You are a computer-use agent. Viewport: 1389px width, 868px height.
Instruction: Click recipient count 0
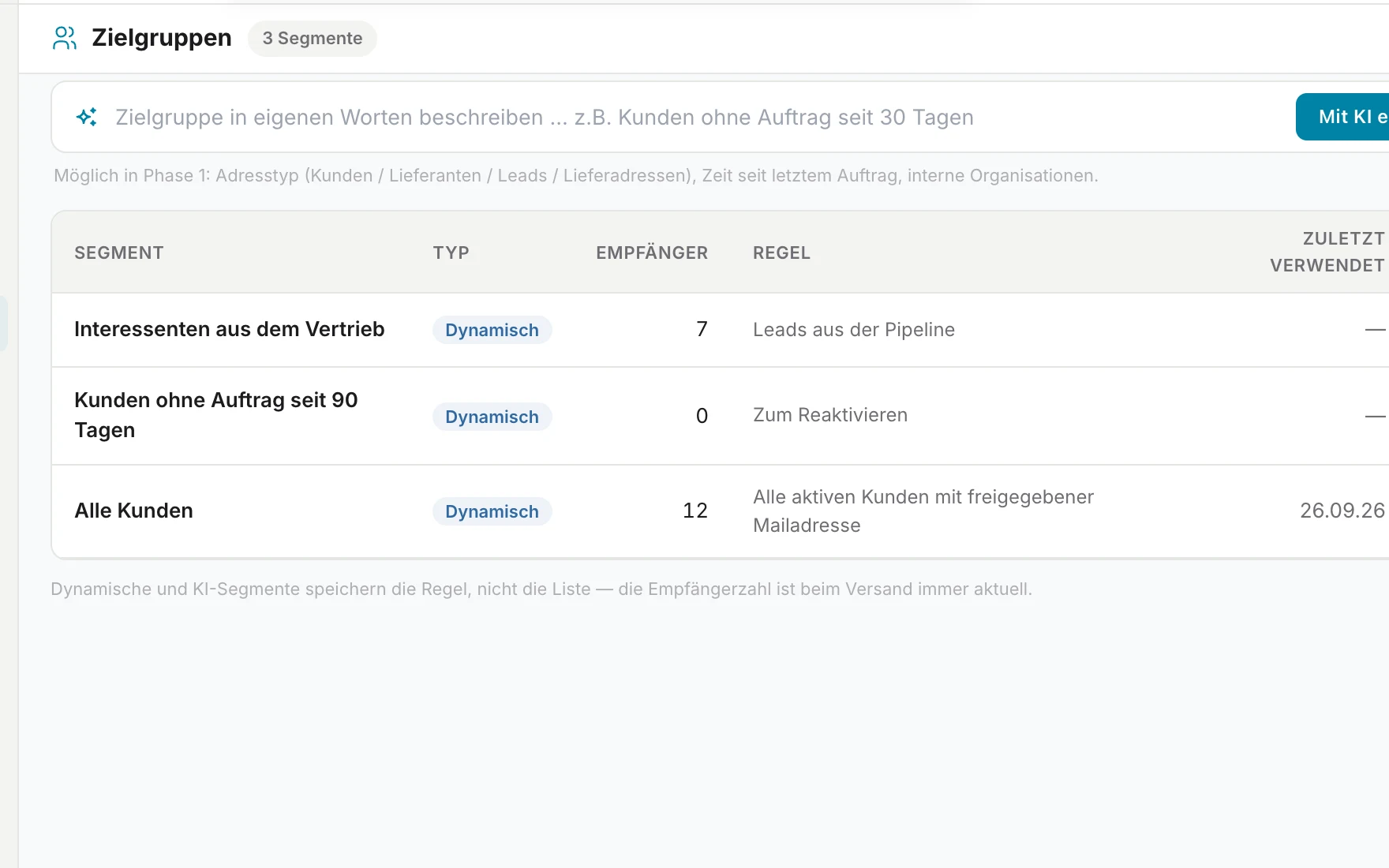point(702,416)
